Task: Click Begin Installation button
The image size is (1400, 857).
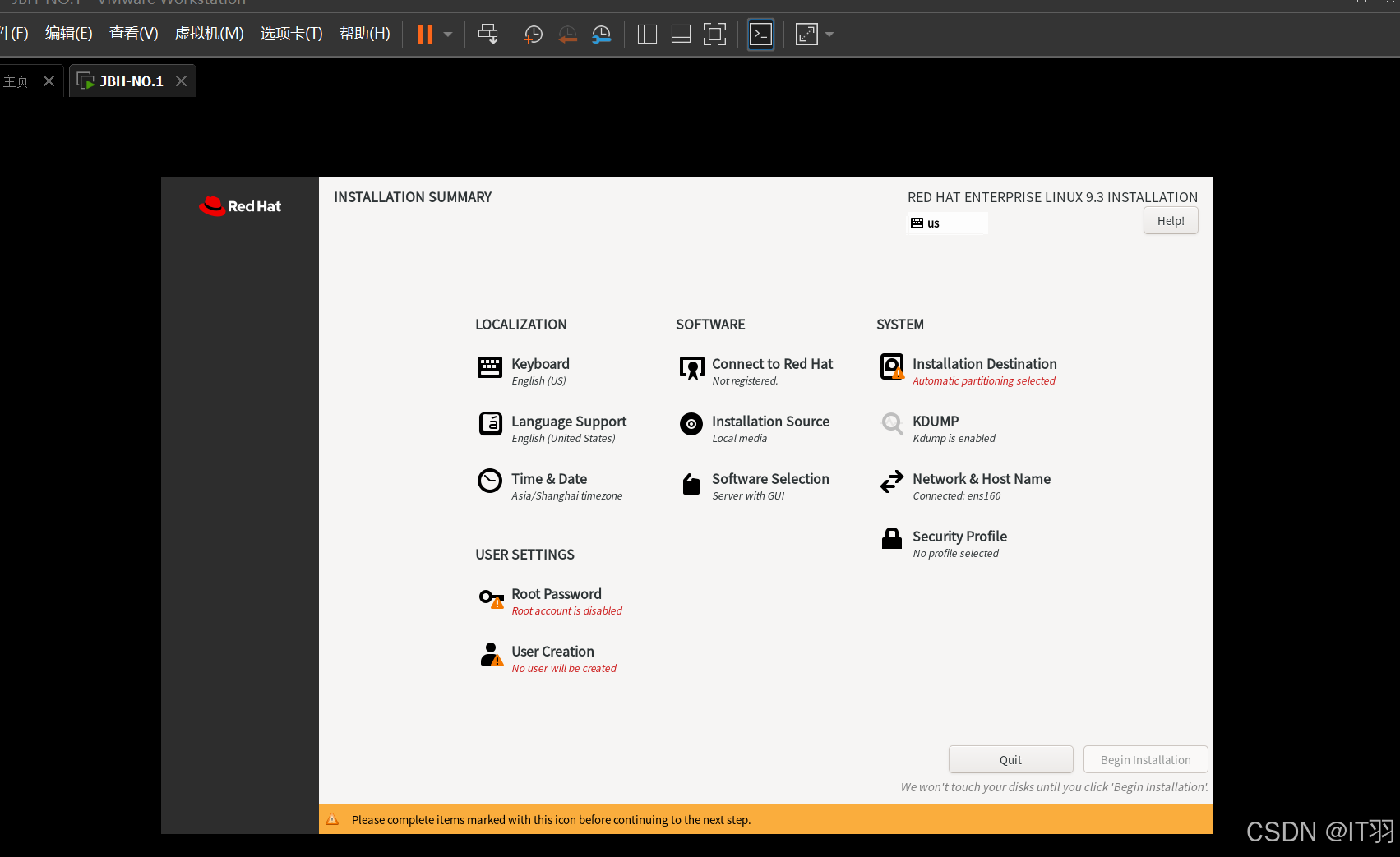Action: (1145, 759)
